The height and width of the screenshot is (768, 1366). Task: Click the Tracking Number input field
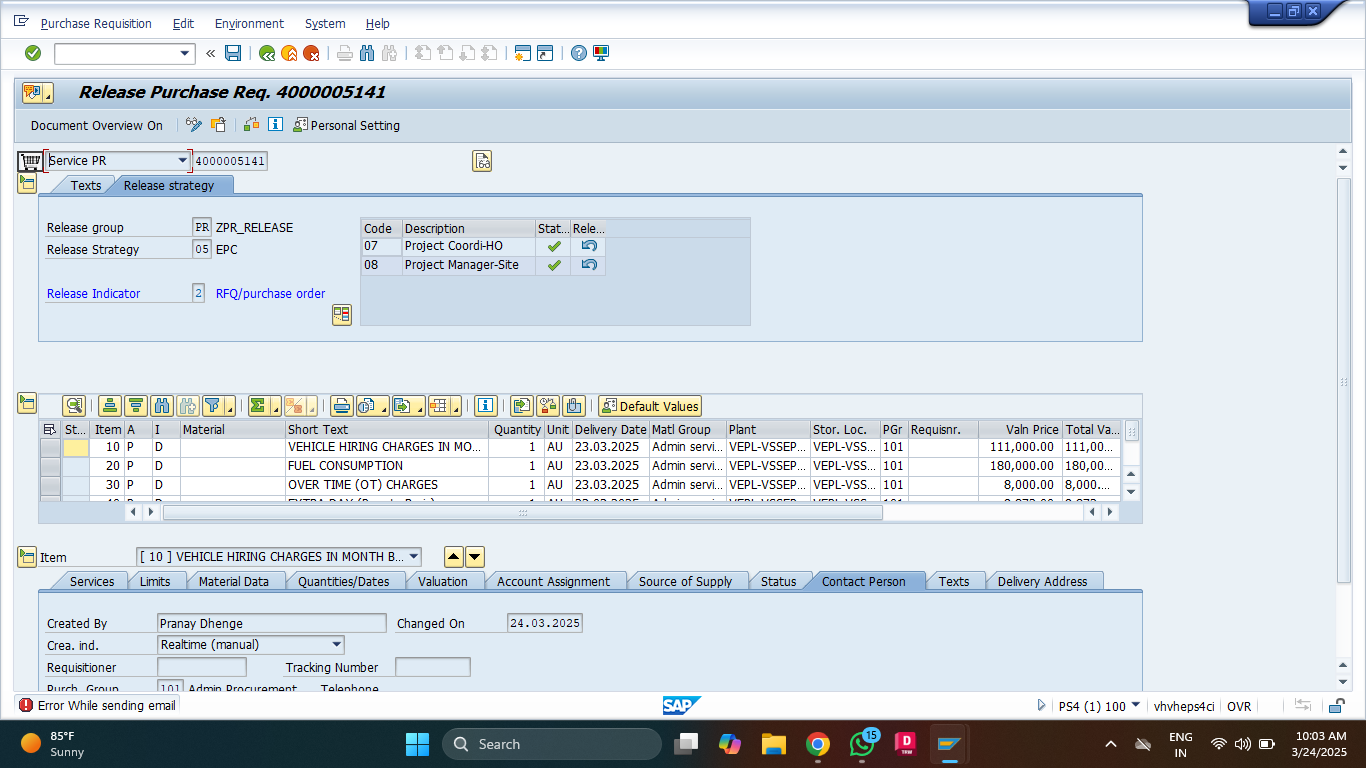(432, 667)
